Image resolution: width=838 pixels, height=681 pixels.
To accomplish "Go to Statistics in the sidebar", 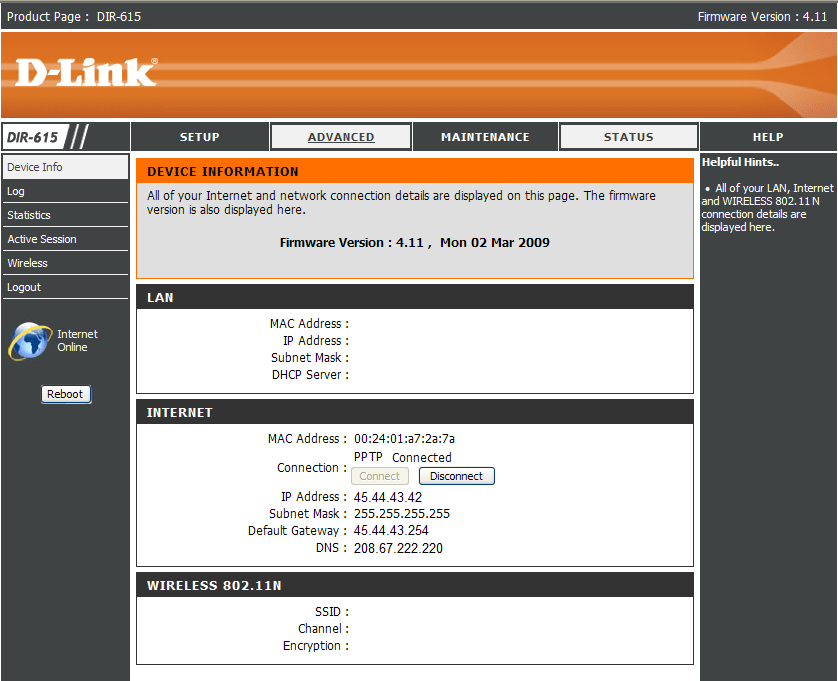I will click(65, 215).
